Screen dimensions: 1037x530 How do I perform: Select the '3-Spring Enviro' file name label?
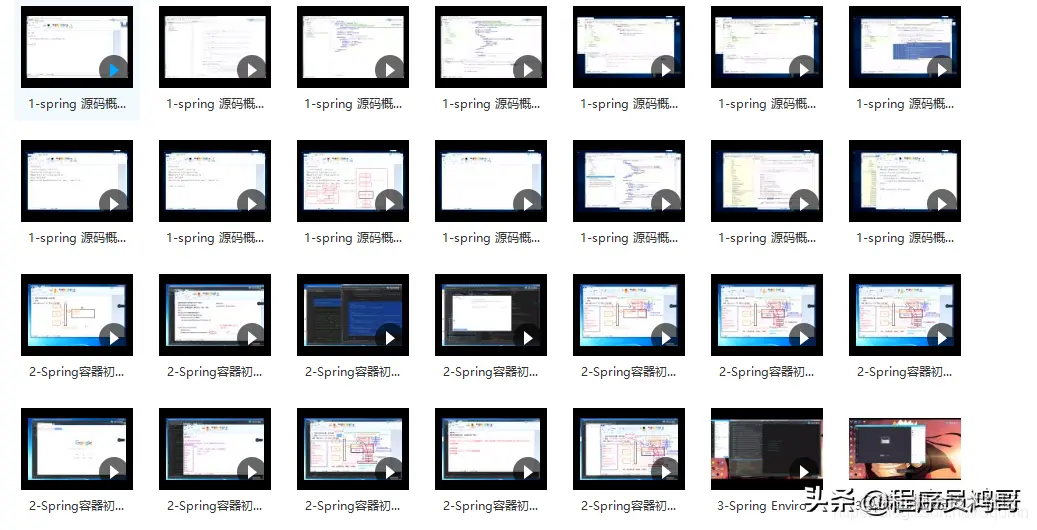pos(763,506)
